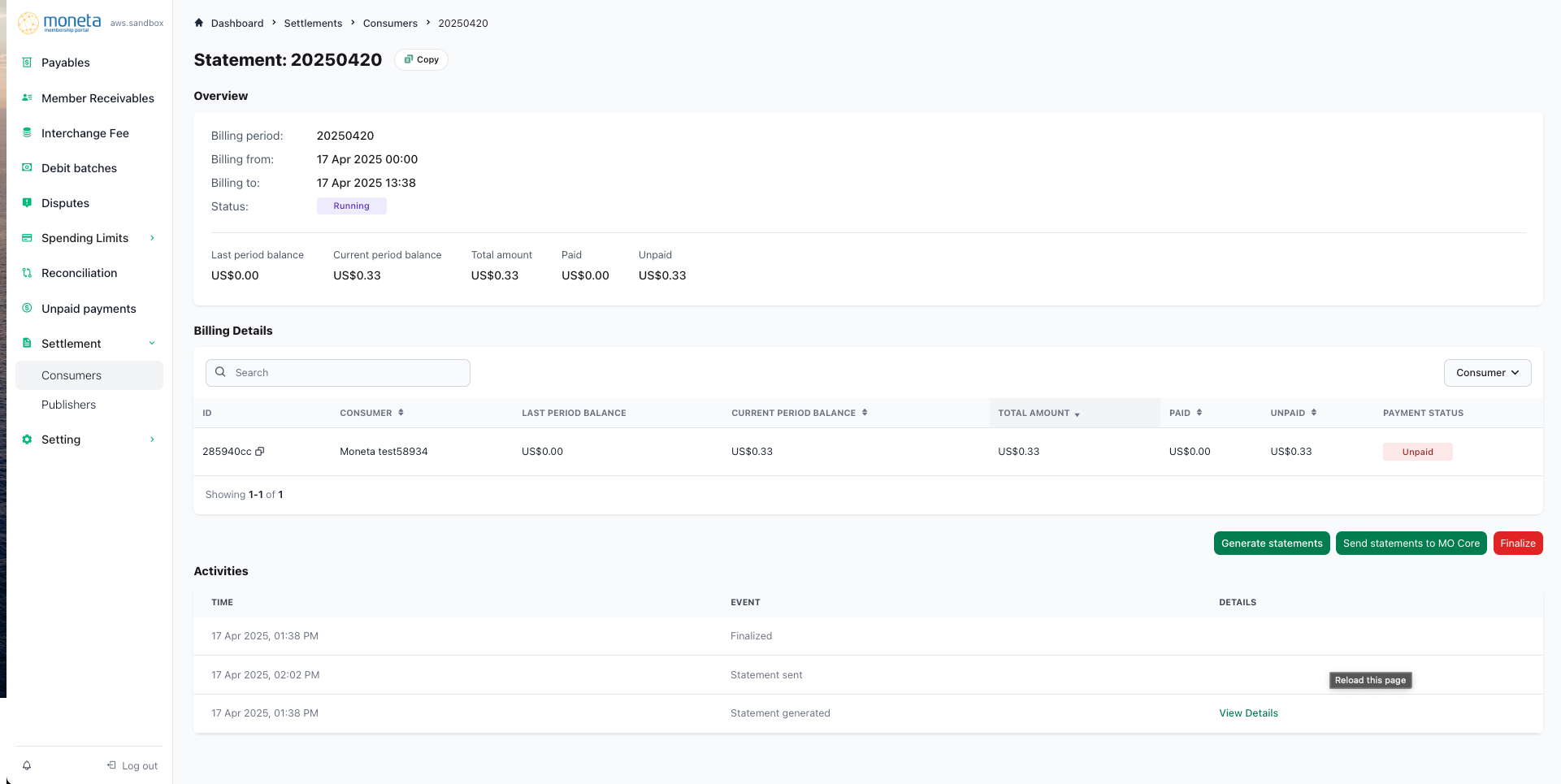
Task: Click Copy button next to statement title
Action: 421,59
